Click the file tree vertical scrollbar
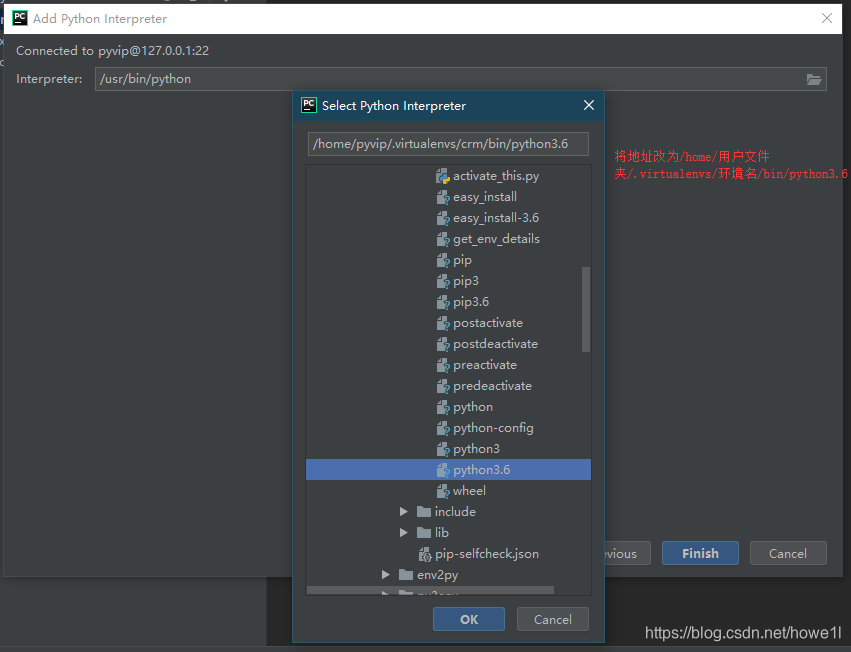The image size is (851, 652). [x=586, y=309]
